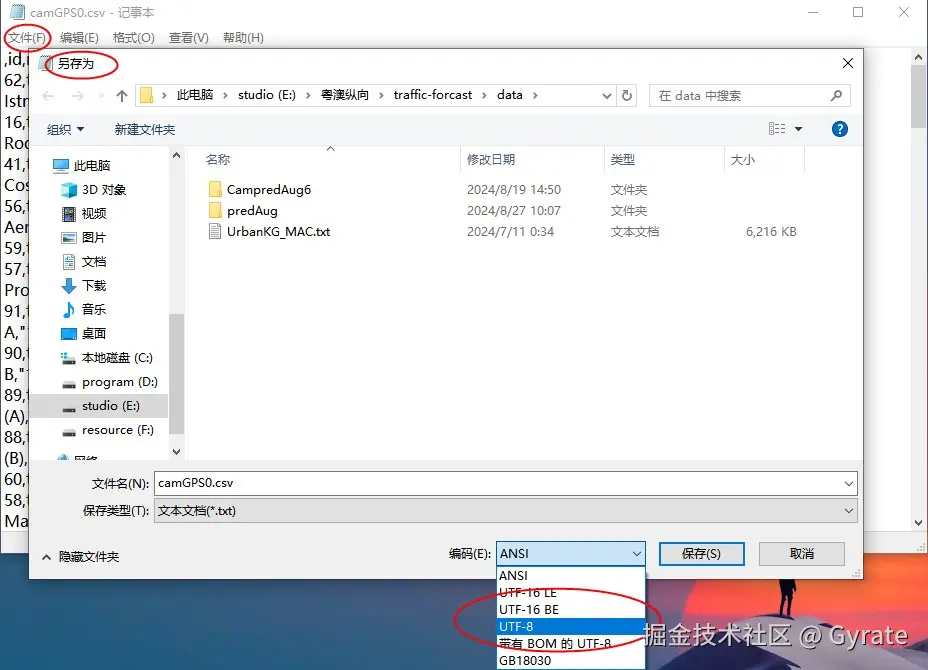Screen dimensions: 928x670
Task: Select the studio (E:) drive in sidebar
Action: point(110,406)
